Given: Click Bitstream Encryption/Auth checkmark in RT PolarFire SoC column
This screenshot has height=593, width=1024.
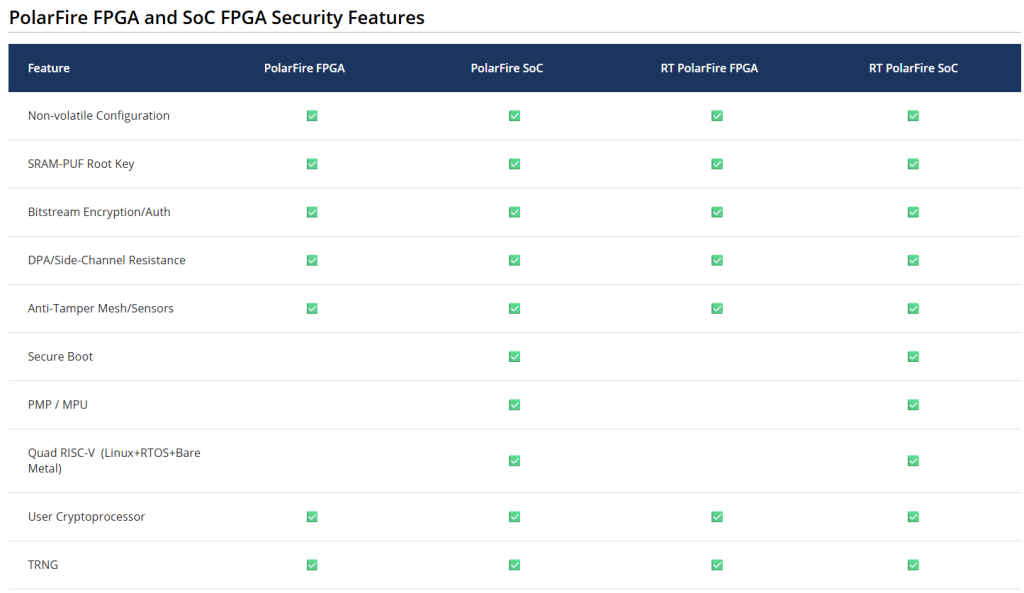Looking at the screenshot, I should [913, 212].
